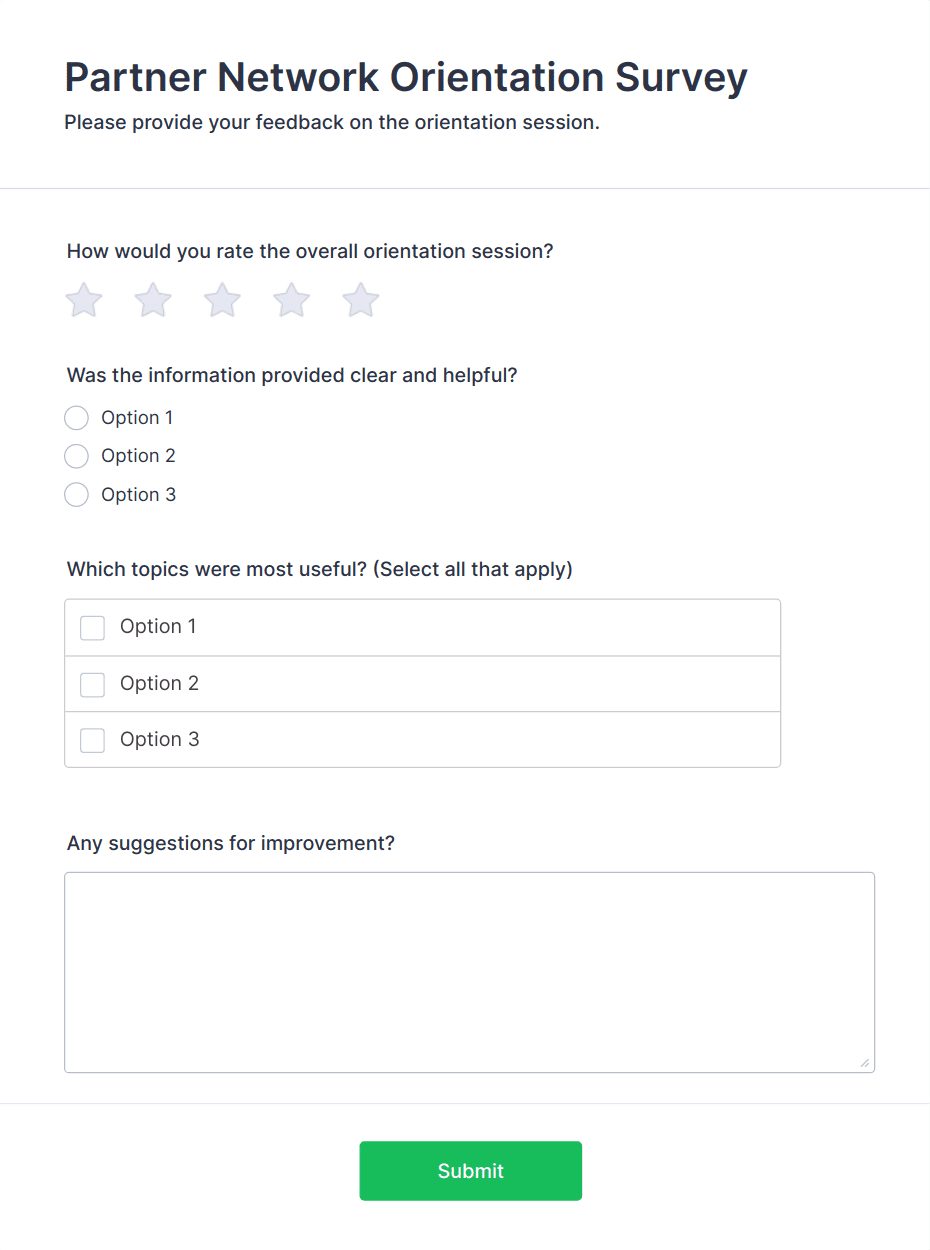
Task: Choose Option 2 radio button
Action: 77,456
